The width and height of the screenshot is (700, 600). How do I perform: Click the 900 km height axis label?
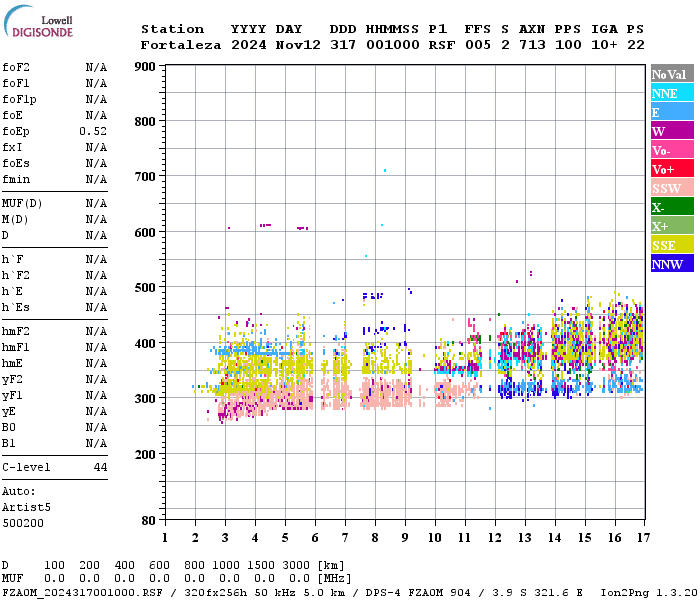[x=145, y=67]
